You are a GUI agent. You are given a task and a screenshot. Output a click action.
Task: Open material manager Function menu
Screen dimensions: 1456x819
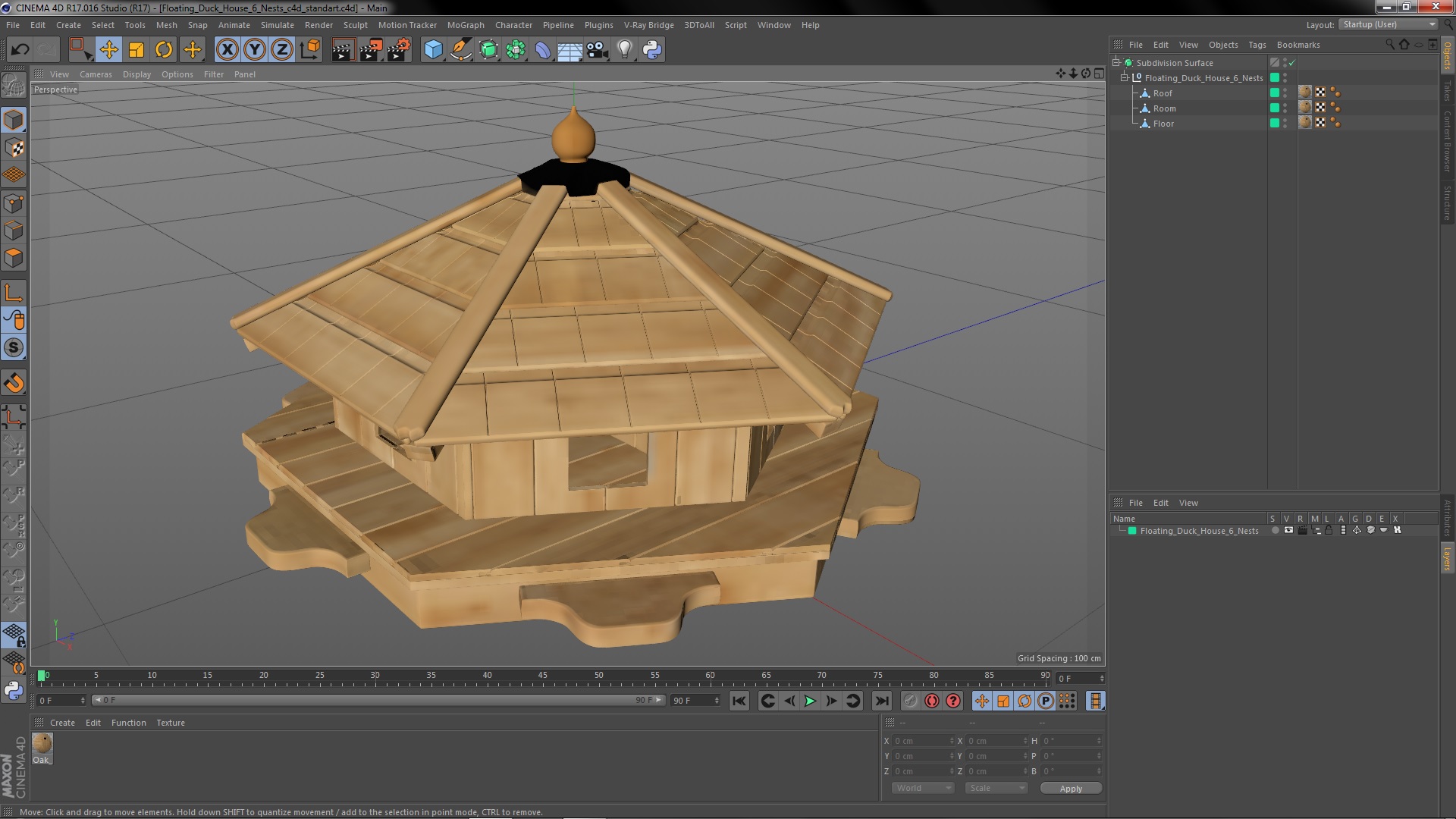point(129,723)
